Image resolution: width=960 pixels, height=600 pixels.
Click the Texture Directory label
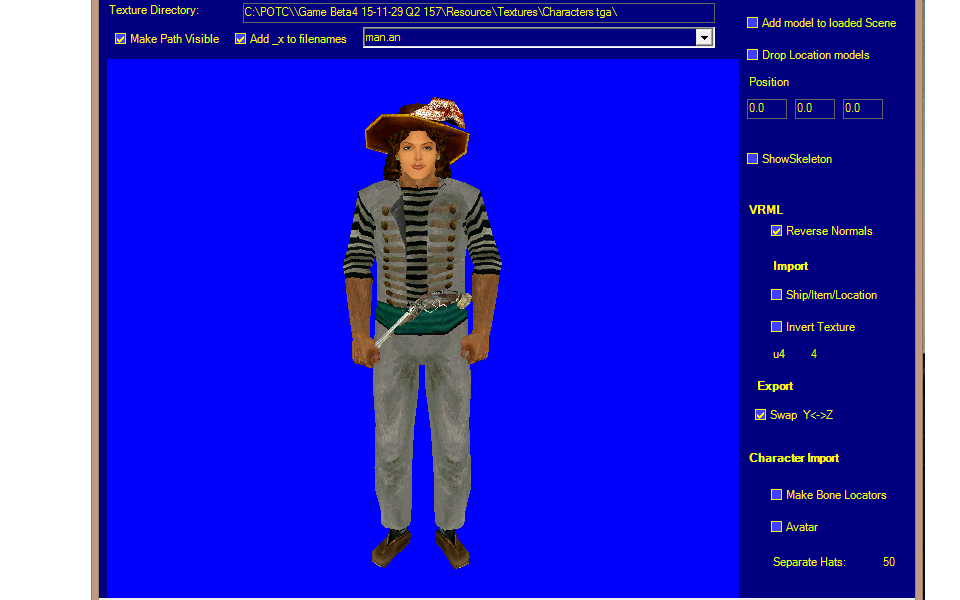[x=154, y=10]
